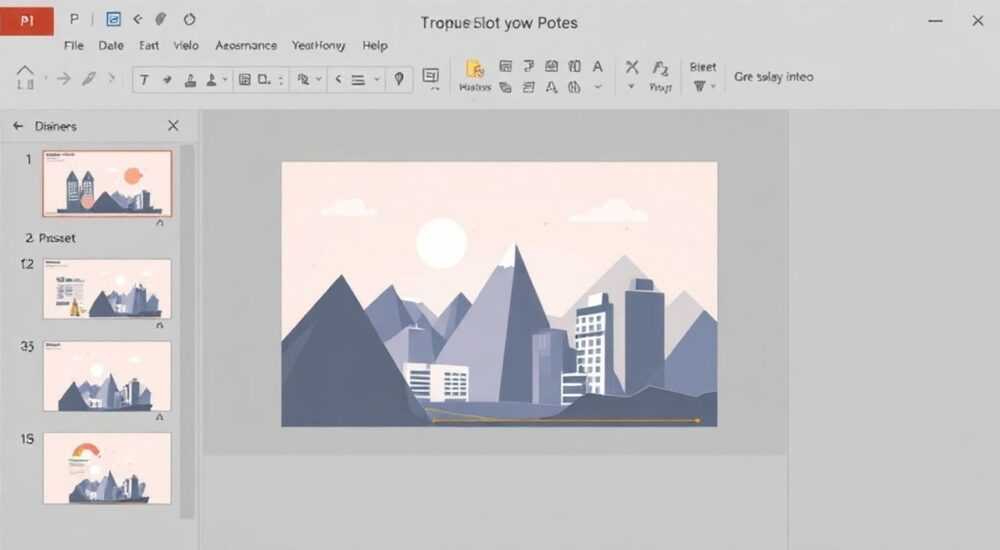Click the X icon in toolbar
1000x550 pixels.
pyautogui.click(x=632, y=66)
